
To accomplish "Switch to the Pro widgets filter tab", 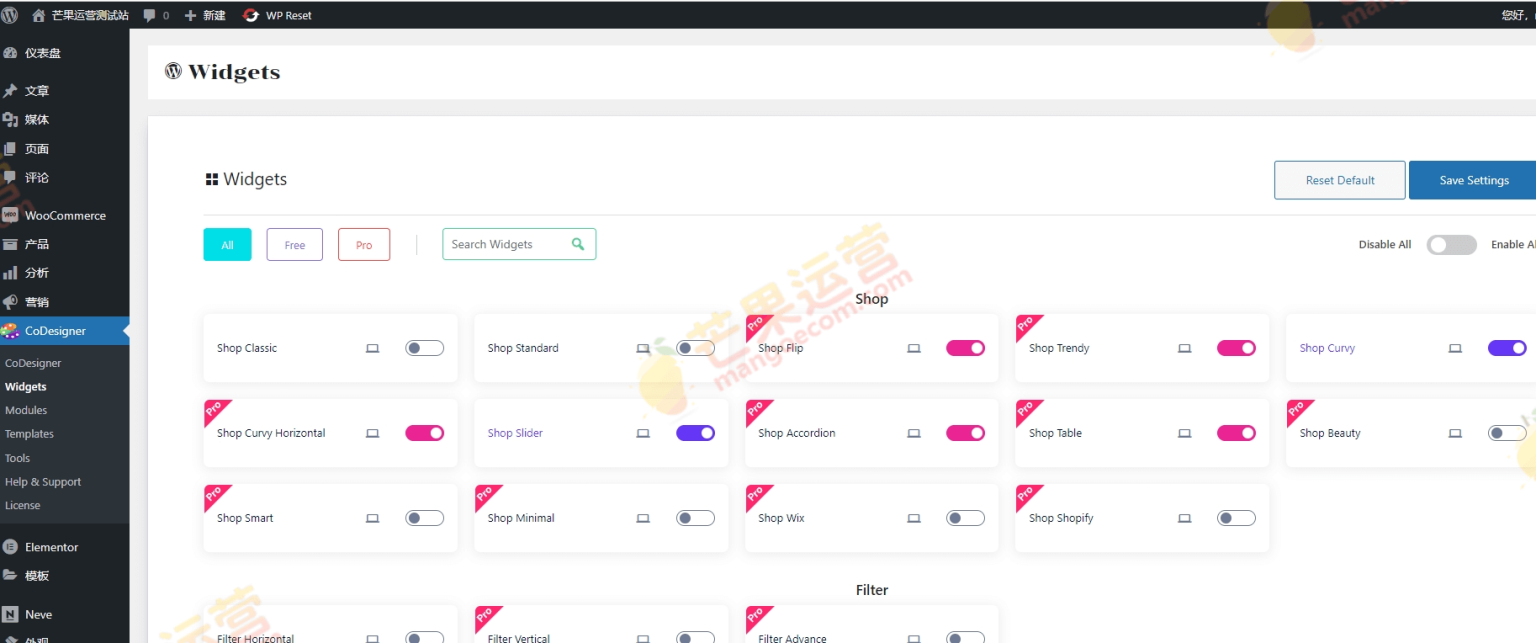I will pyautogui.click(x=363, y=244).
